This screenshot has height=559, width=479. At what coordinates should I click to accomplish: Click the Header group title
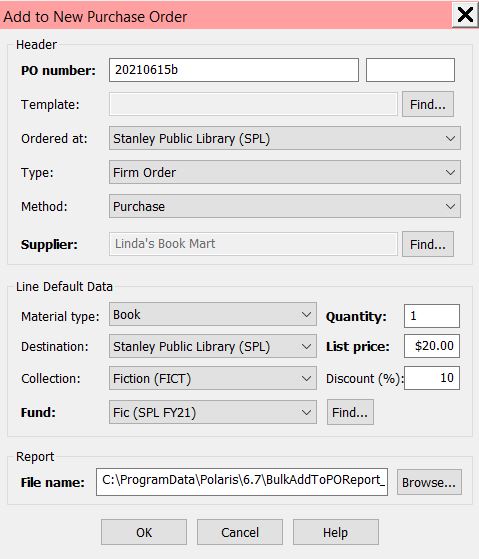[36, 45]
